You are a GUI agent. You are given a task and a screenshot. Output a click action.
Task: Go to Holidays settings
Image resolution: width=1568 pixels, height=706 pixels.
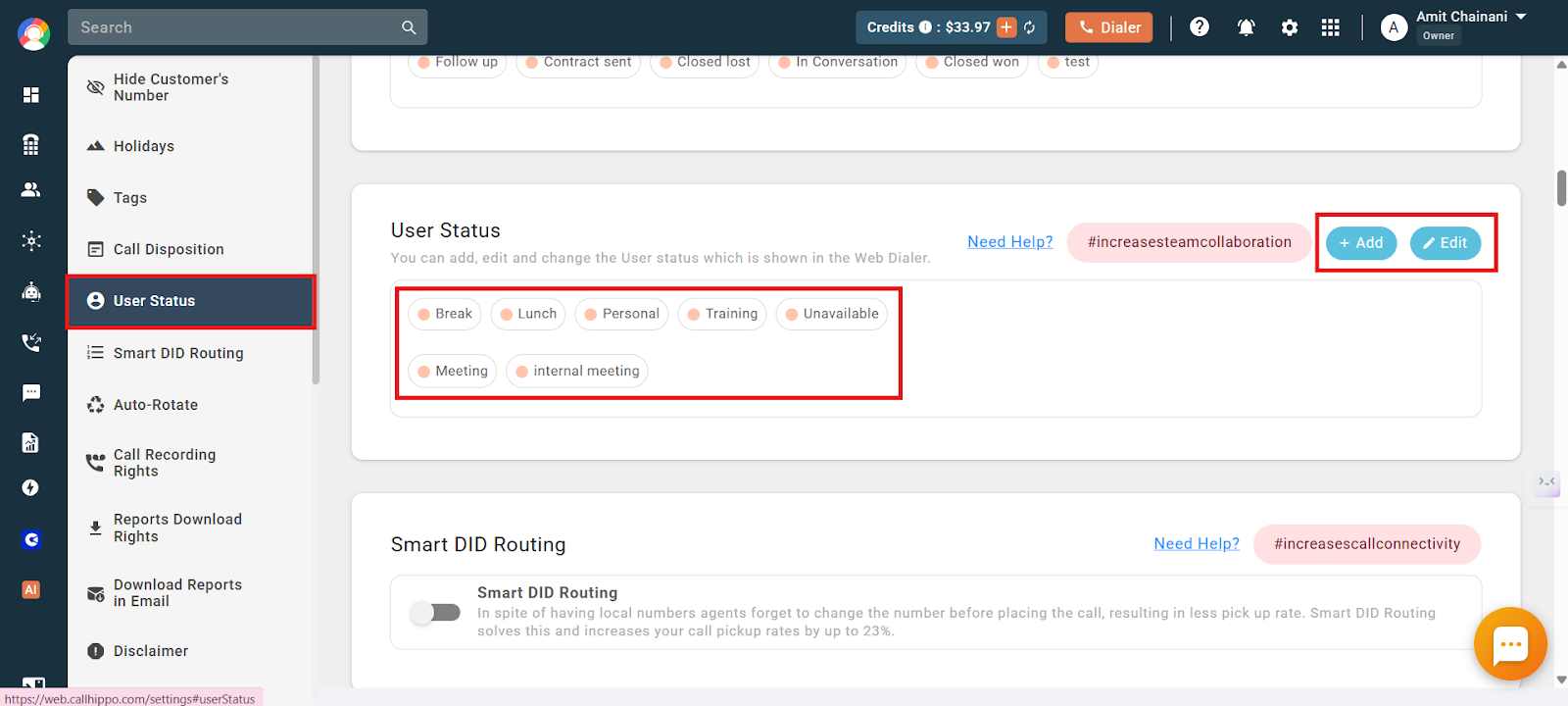pos(191,146)
